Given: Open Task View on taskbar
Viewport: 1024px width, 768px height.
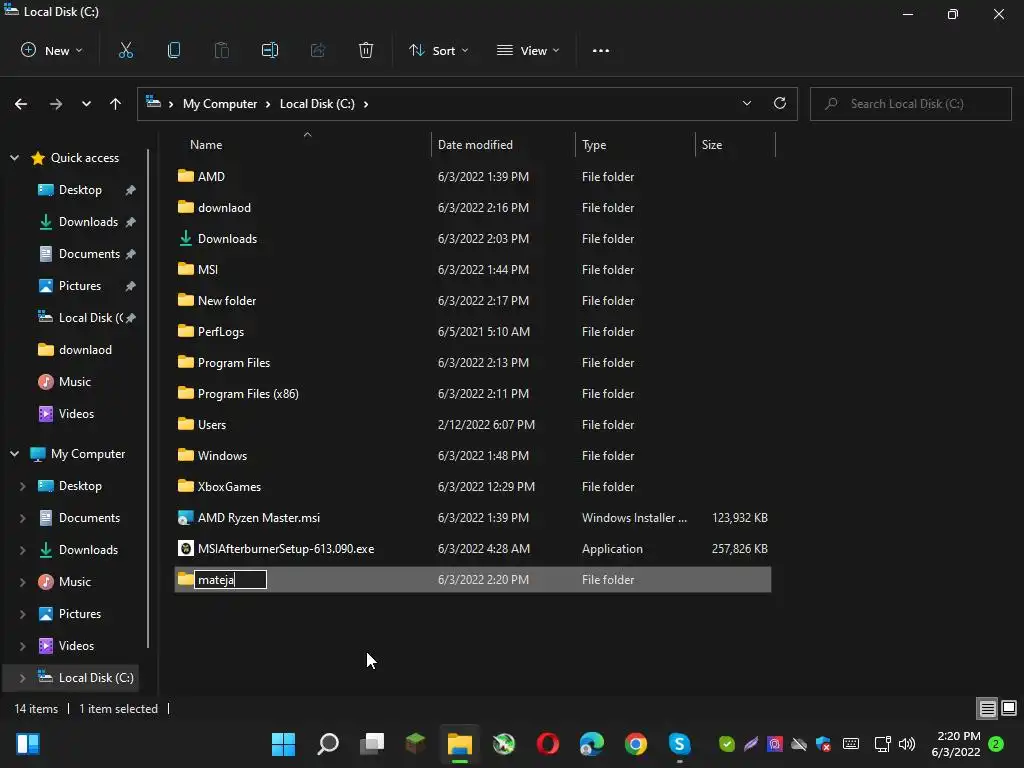Looking at the screenshot, I should tap(372, 744).
